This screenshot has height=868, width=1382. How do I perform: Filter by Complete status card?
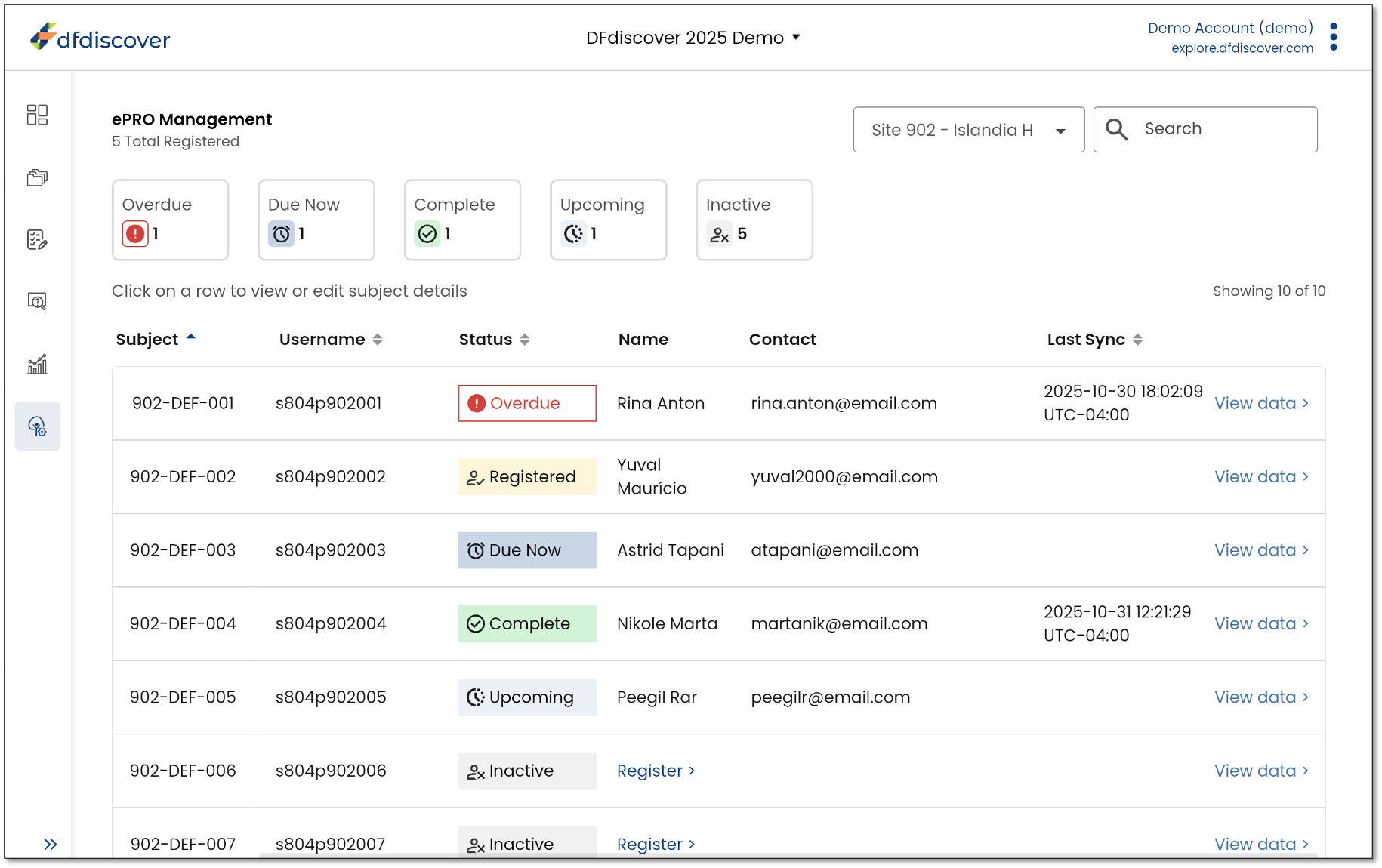(x=462, y=220)
